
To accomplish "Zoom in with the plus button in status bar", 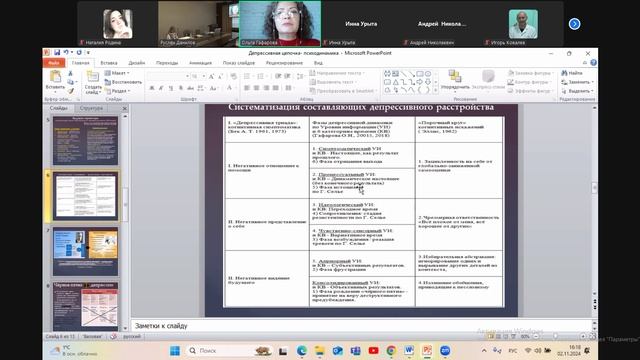I will click(583, 336).
